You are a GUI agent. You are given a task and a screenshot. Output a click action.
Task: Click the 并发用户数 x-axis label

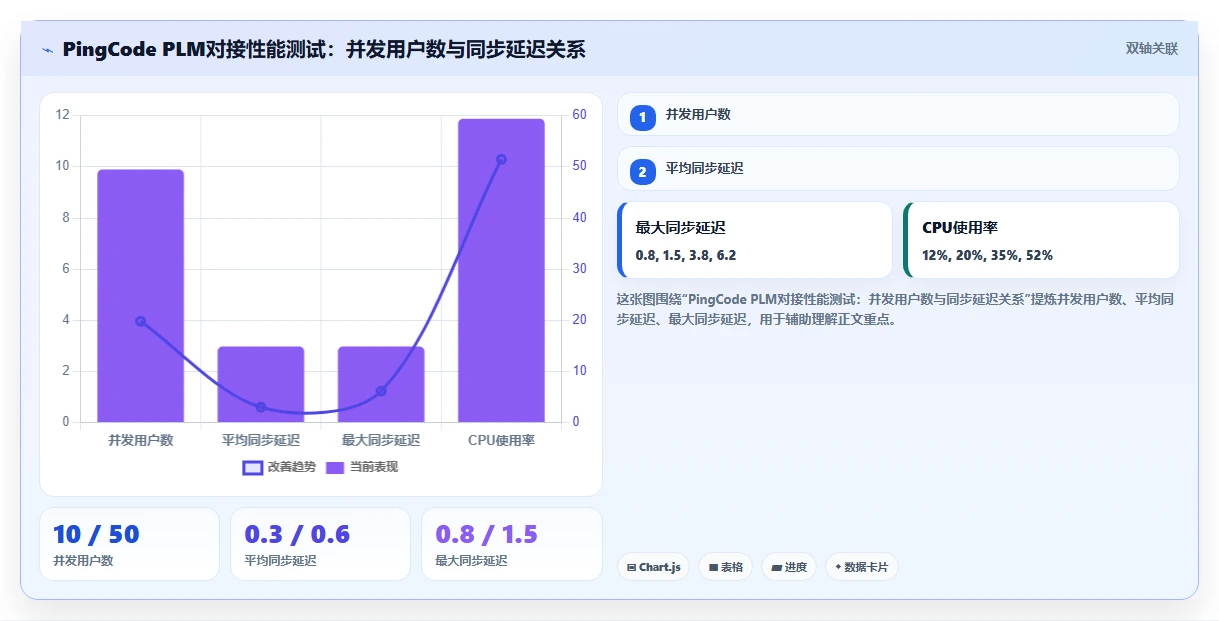(141, 440)
